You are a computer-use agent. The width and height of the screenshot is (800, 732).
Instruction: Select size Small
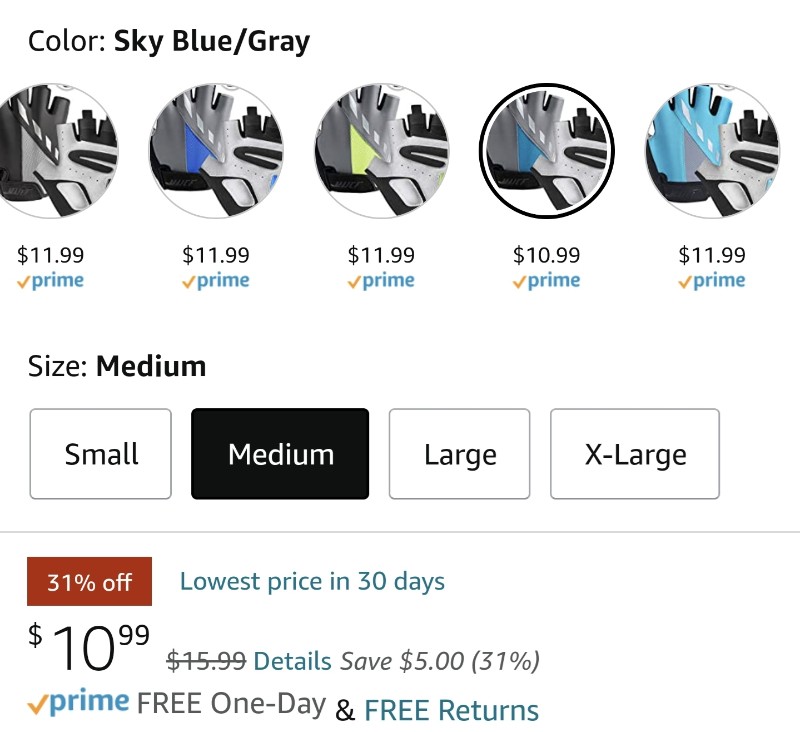click(101, 453)
